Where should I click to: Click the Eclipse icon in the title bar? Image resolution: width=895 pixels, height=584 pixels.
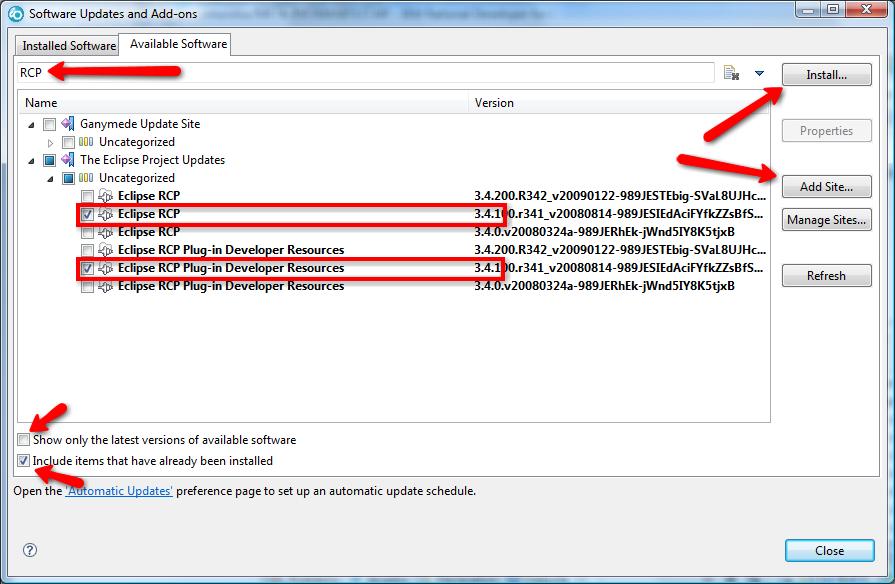(15, 13)
